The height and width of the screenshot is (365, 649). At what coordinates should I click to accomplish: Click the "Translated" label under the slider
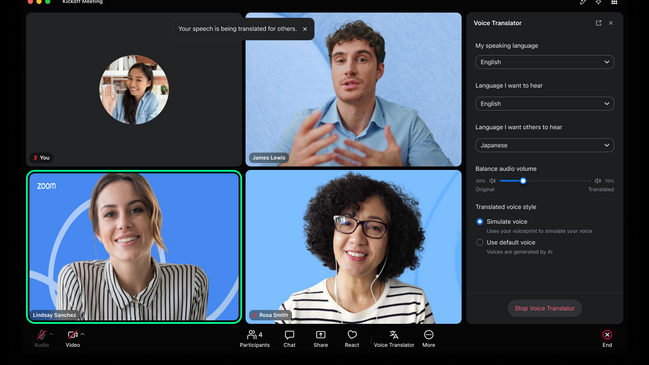pos(601,190)
